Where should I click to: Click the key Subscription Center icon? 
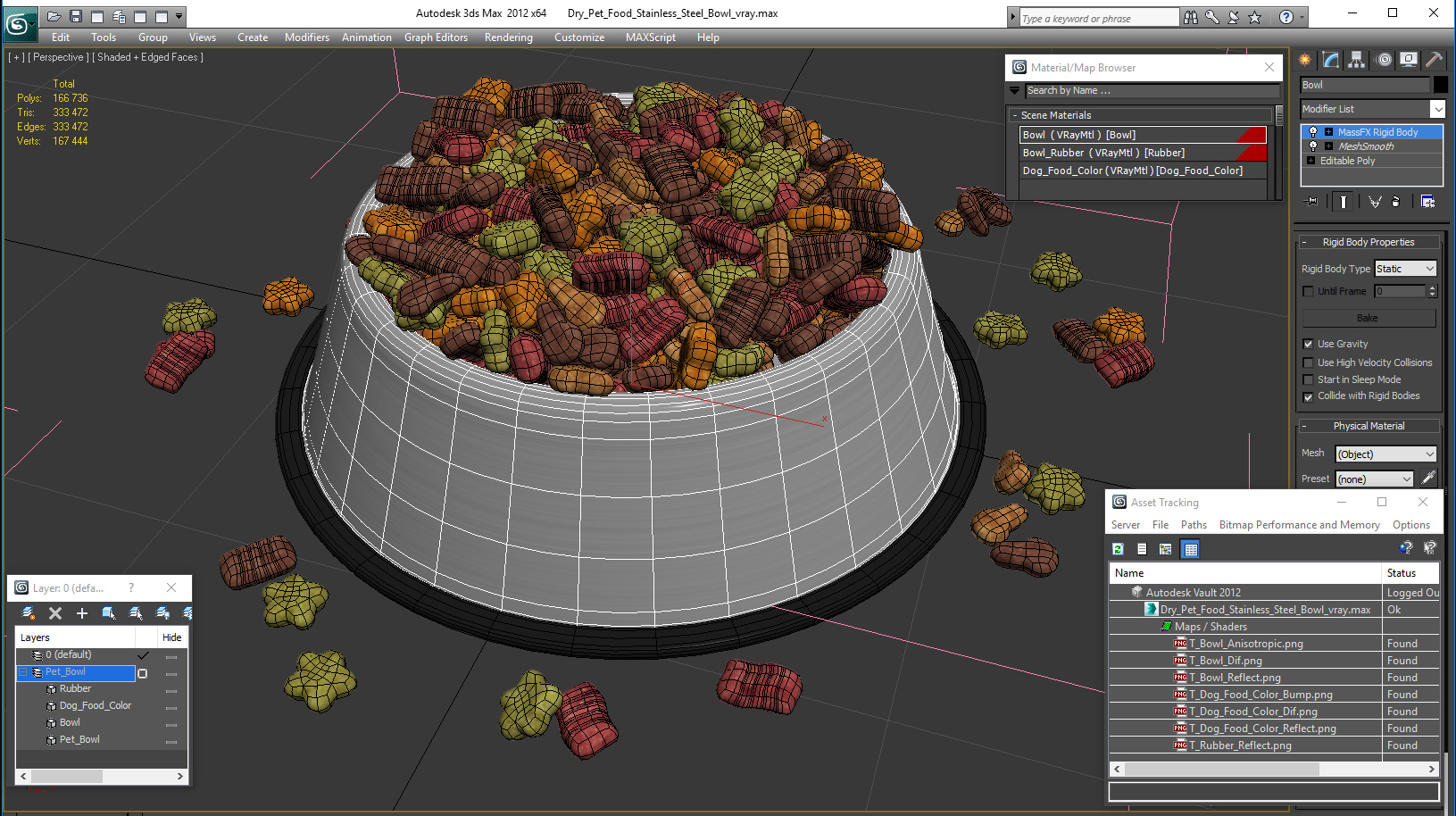[x=1212, y=17]
